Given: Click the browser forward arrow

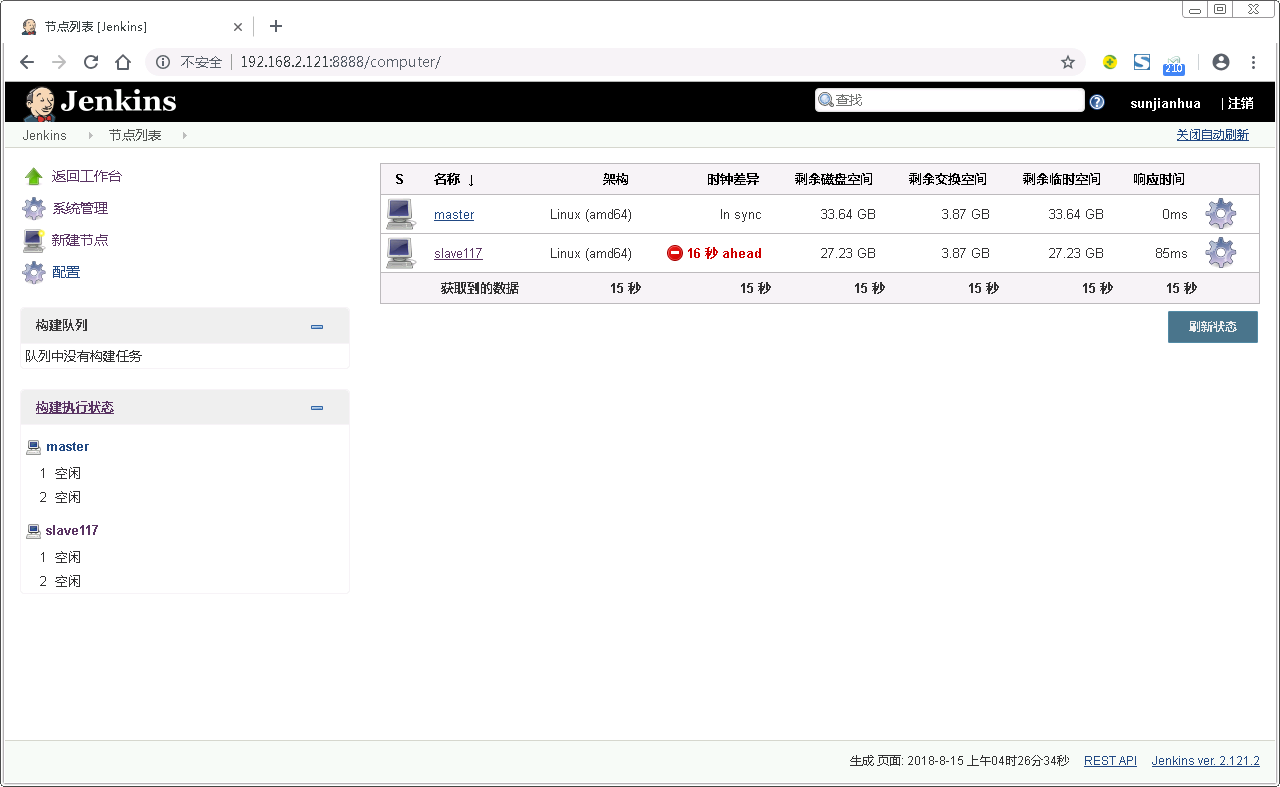Looking at the screenshot, I should 59,62.
